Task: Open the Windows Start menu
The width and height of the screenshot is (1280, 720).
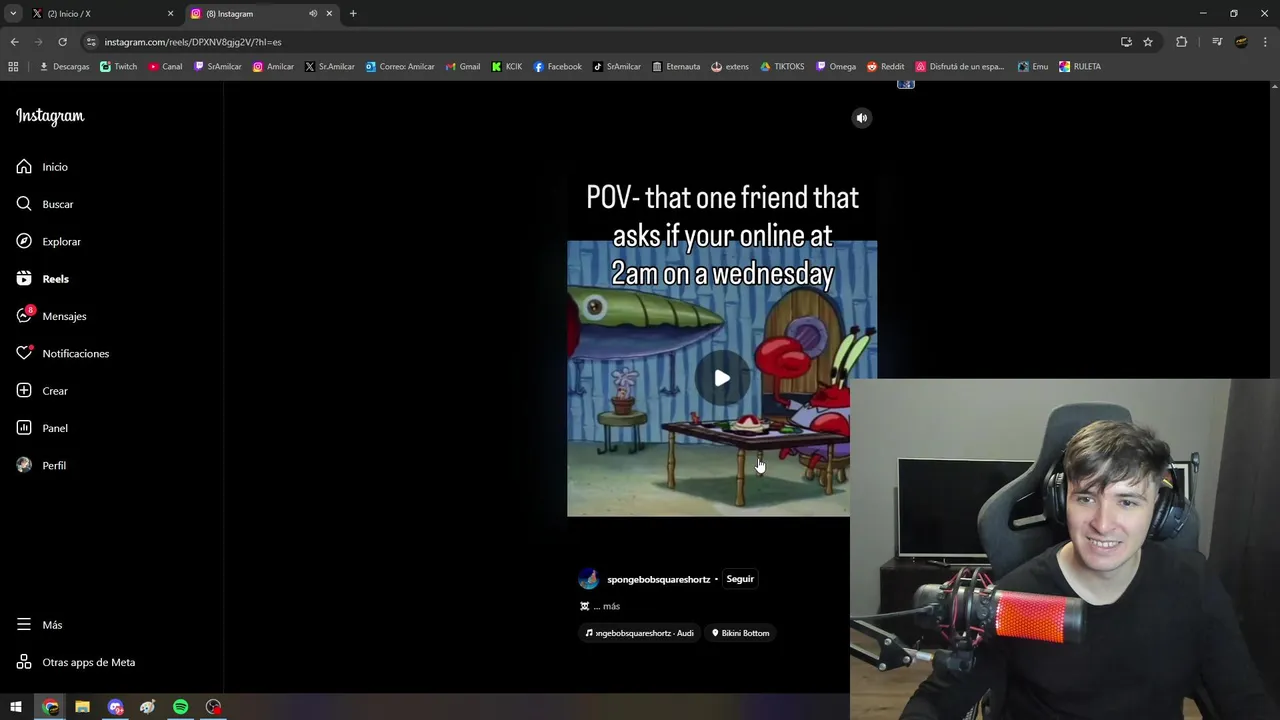Action: (x=16, y=707)
